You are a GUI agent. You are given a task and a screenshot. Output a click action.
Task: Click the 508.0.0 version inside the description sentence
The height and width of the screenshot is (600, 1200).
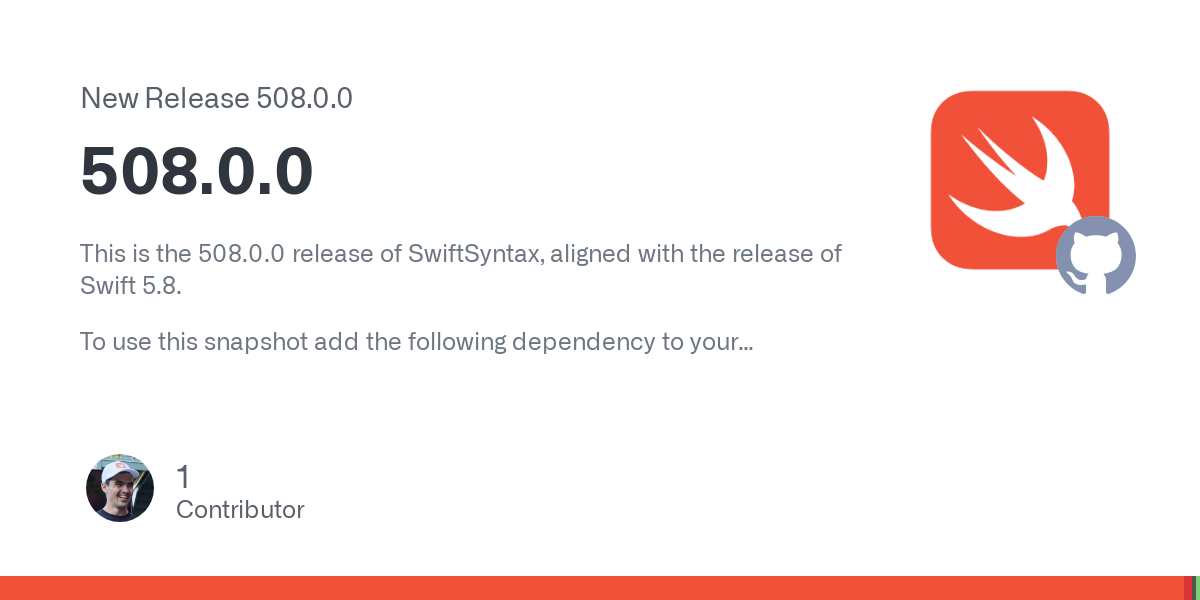tap(241, 254)
